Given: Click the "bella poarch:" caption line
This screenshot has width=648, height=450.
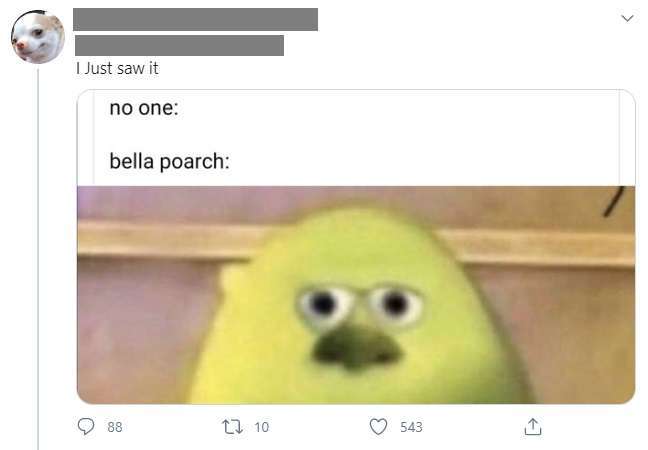Looking at the screenshot, I should click(169, 161).
